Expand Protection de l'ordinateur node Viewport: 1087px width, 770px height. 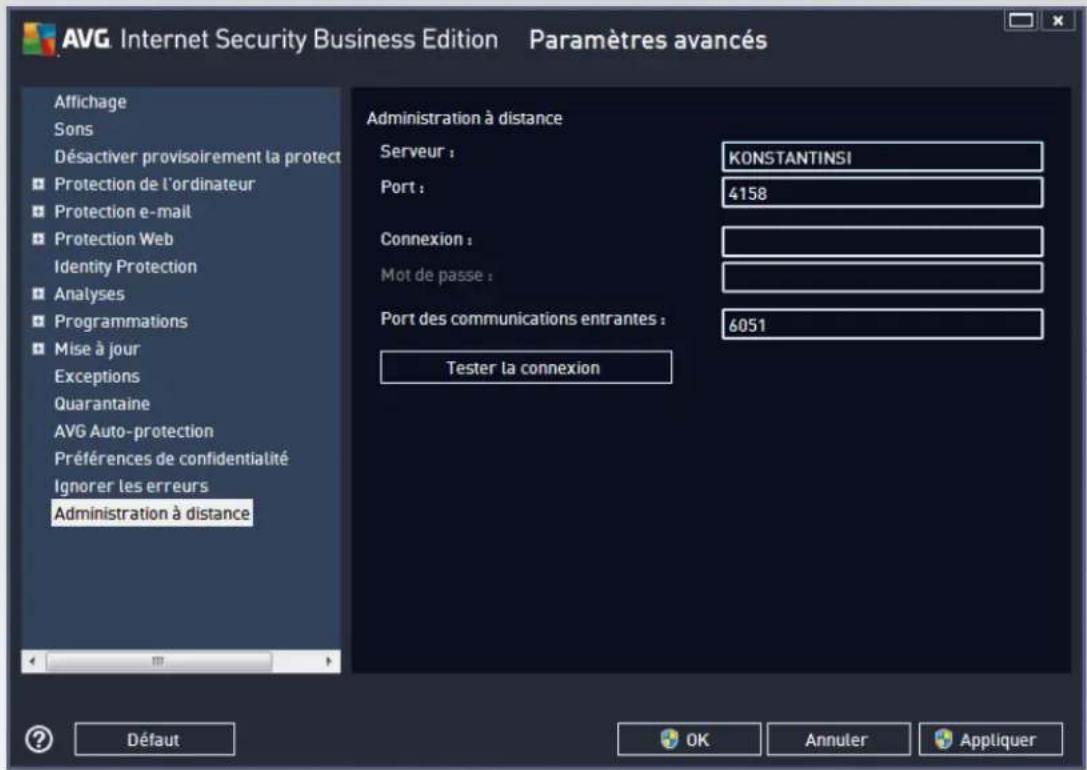(x=39, y=184)
